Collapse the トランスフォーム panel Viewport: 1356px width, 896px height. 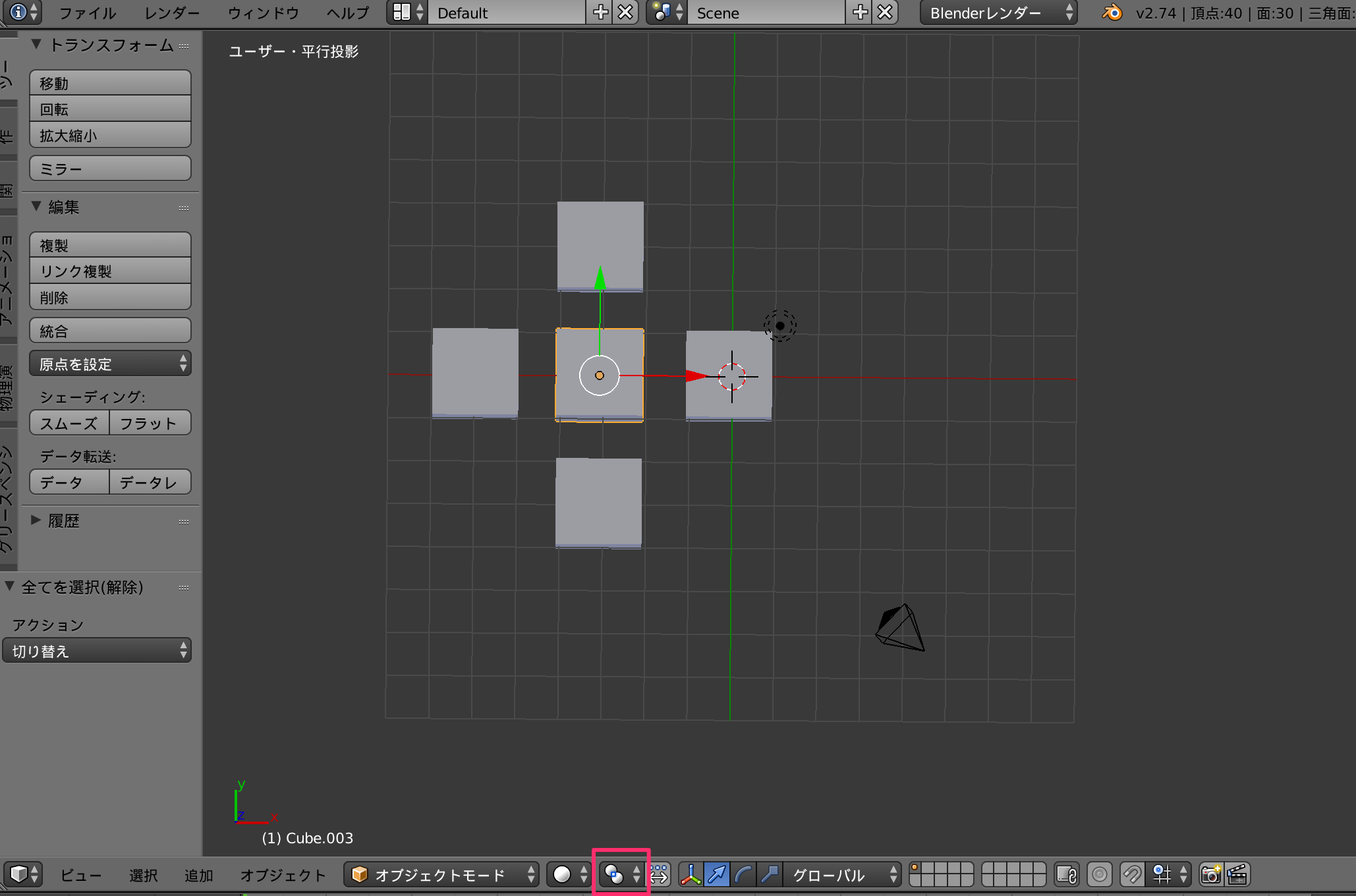(x=37, y=44)
